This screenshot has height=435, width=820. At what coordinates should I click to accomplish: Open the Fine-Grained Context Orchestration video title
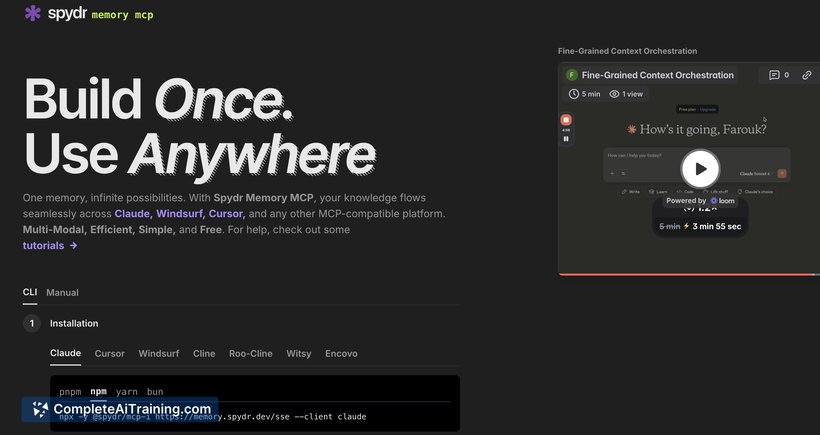657,75
